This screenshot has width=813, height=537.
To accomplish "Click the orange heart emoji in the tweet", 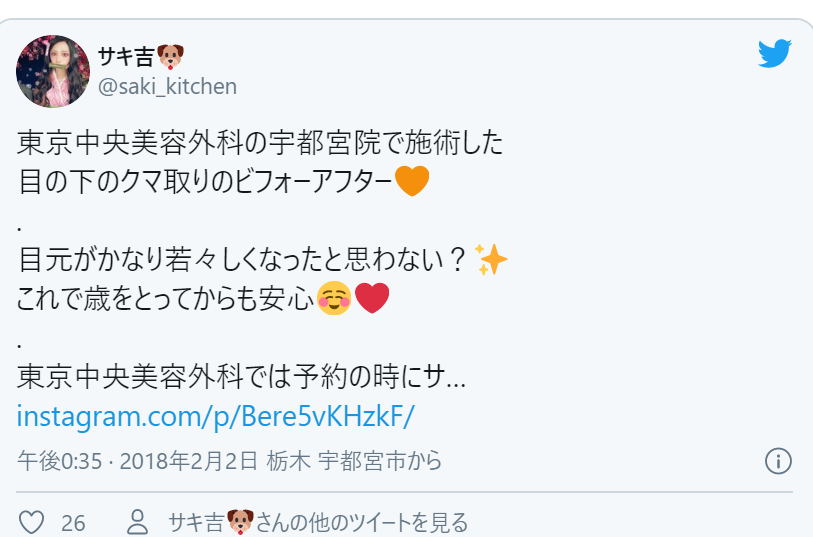I will point(412,181).
